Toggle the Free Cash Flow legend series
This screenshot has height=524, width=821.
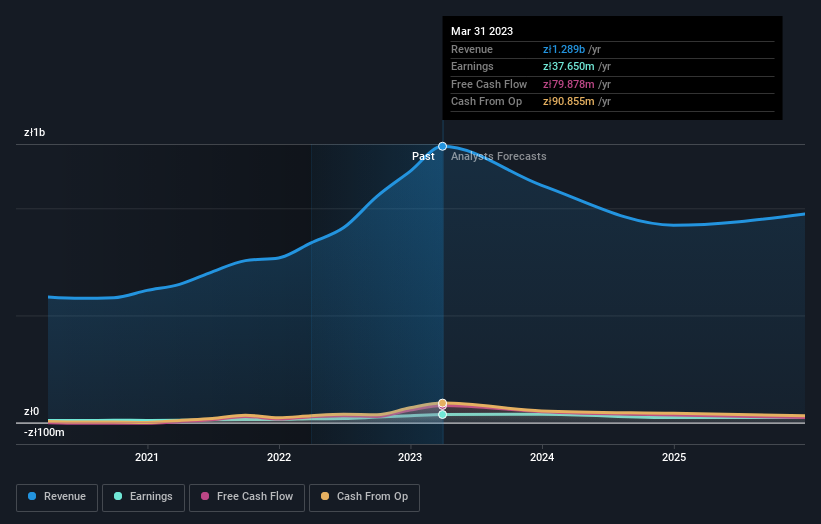tap(247, 497)
